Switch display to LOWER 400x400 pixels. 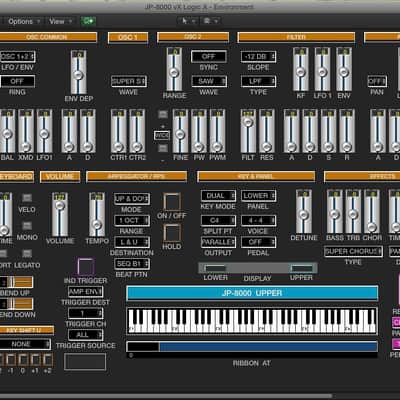215,268
